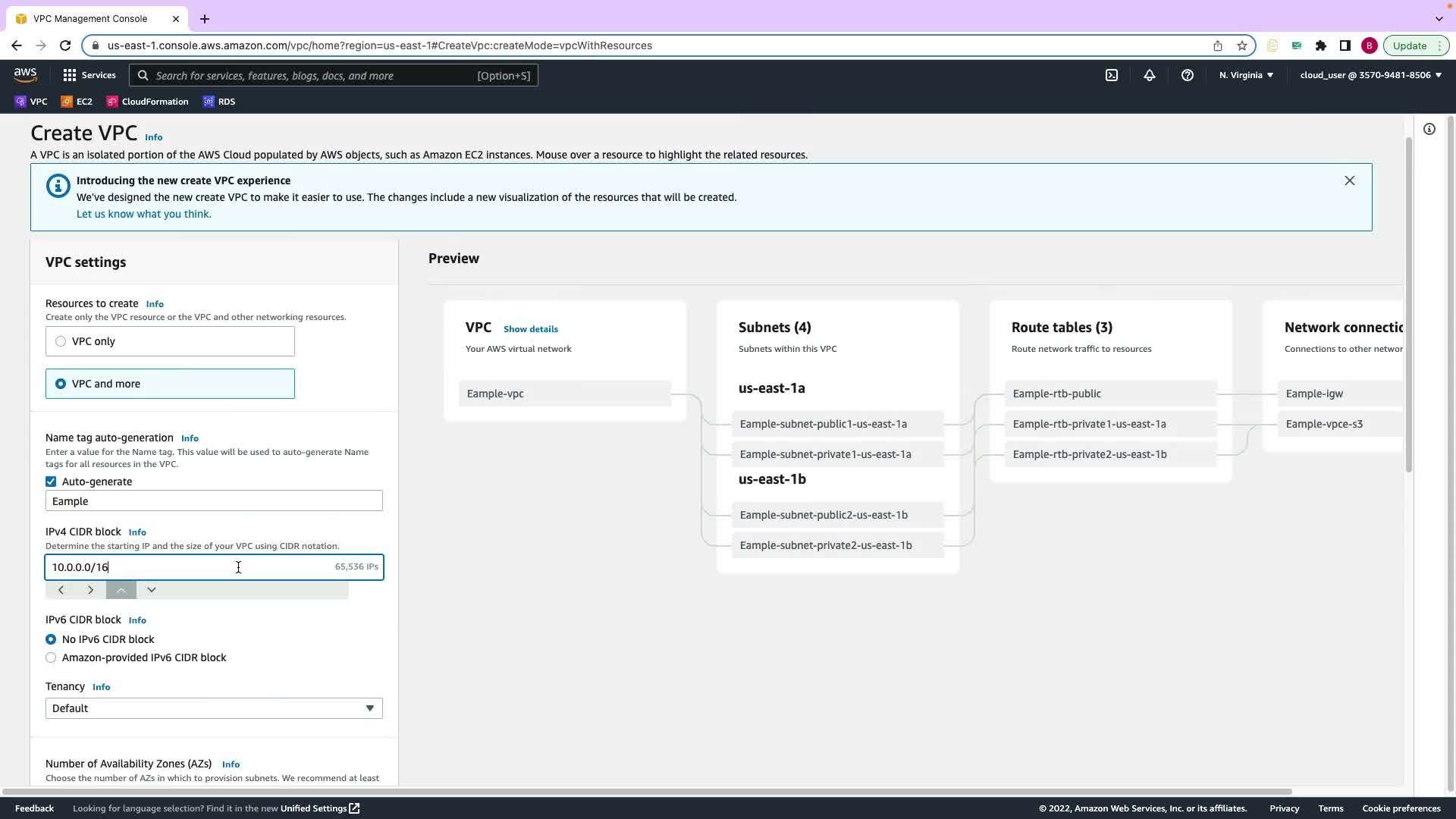Open the EC2 bookmark shortcut
Image resolution: width=1456 pixels, height=819 pixels.
[x=77, y=102]
